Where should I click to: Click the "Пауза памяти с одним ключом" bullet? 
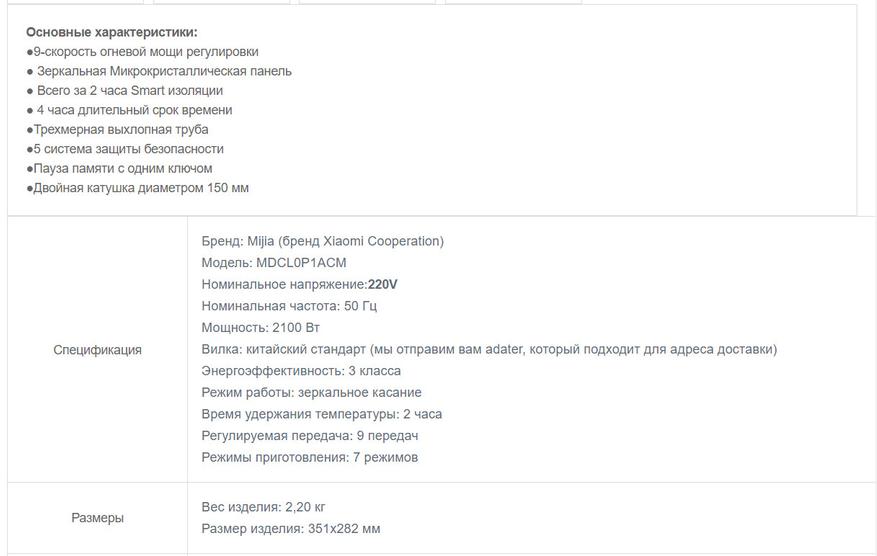(x=119, y=168)
